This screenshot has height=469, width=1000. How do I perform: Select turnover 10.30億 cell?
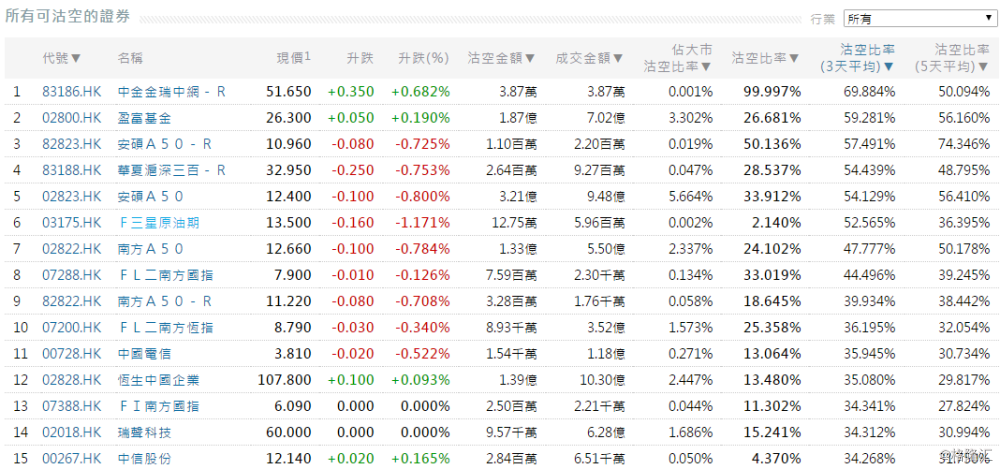pyautogui.click(x=600, y=380)
